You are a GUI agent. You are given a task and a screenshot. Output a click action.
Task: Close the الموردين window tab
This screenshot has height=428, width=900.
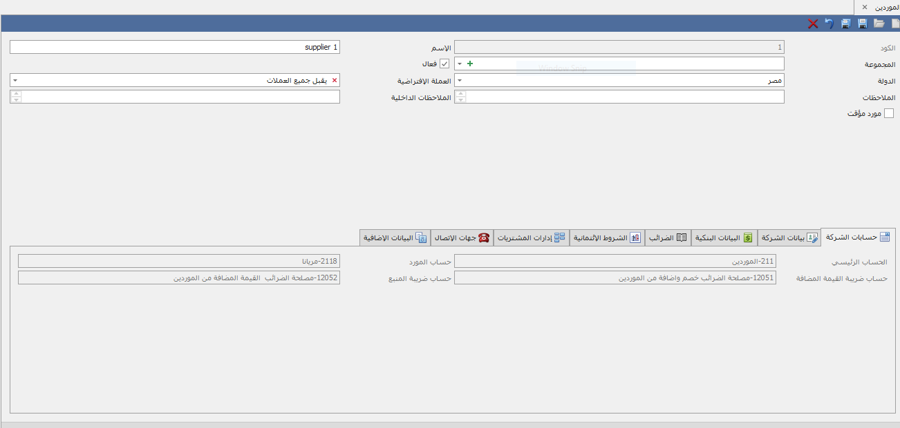tap(865, 7)
